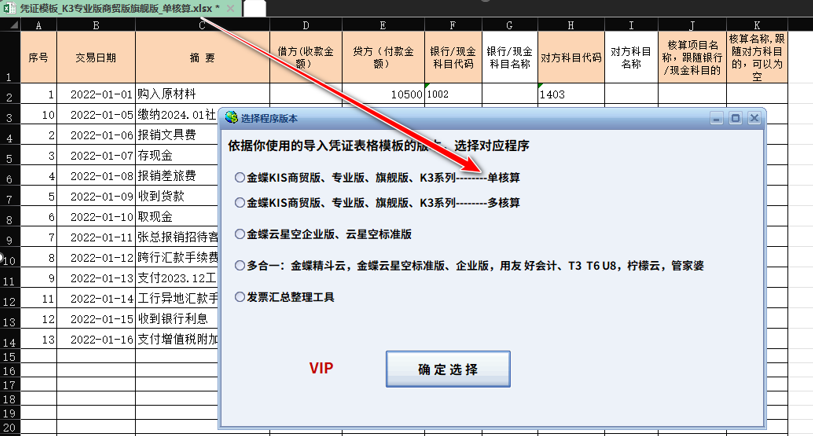
Task: Close the xlsx workbook tab
Action: [231, 9]
